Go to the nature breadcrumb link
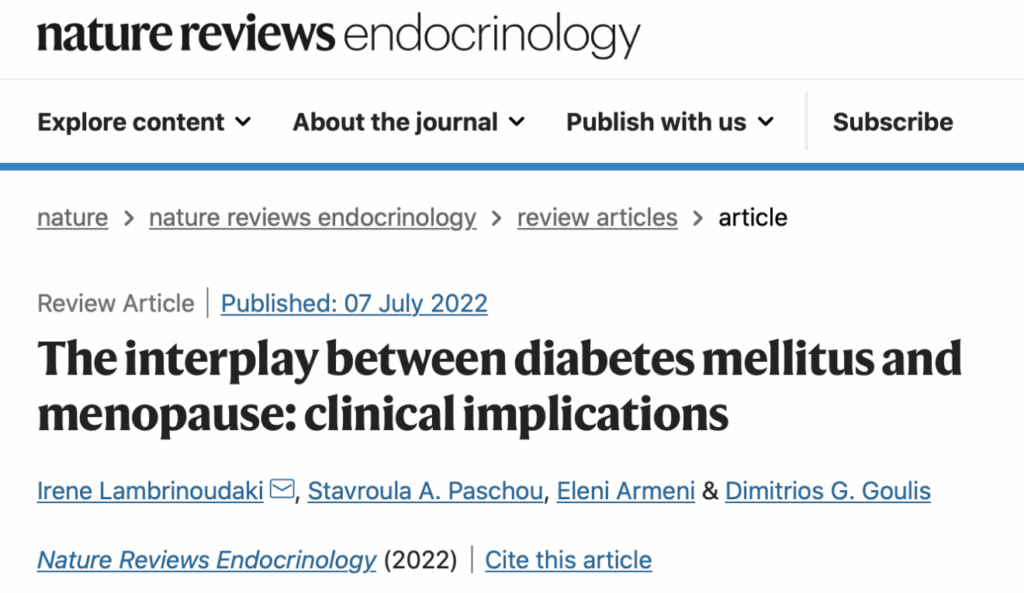The image size is (1024, 593). pos(72,217)
